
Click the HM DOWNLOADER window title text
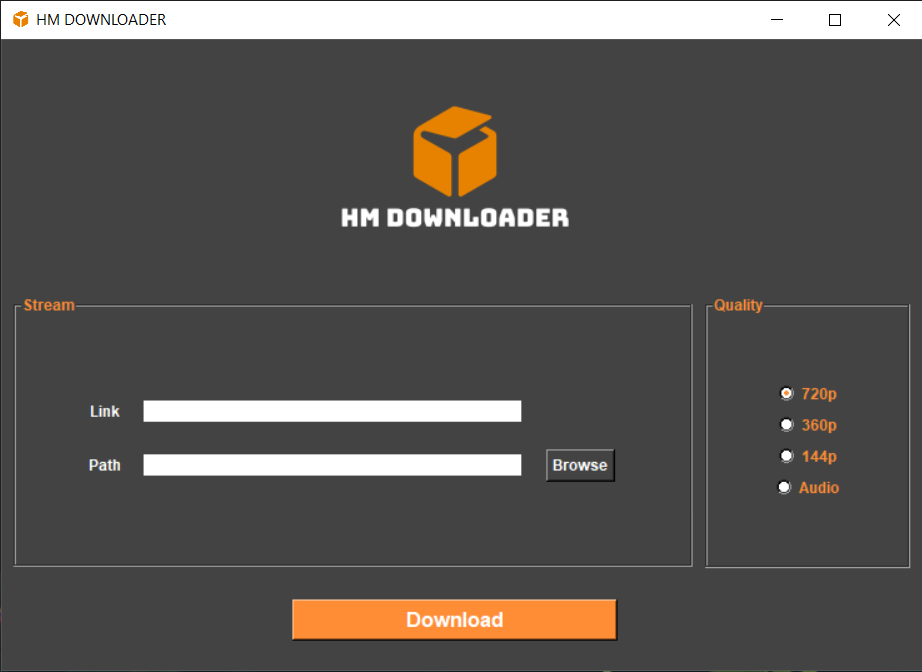(101, 19)
